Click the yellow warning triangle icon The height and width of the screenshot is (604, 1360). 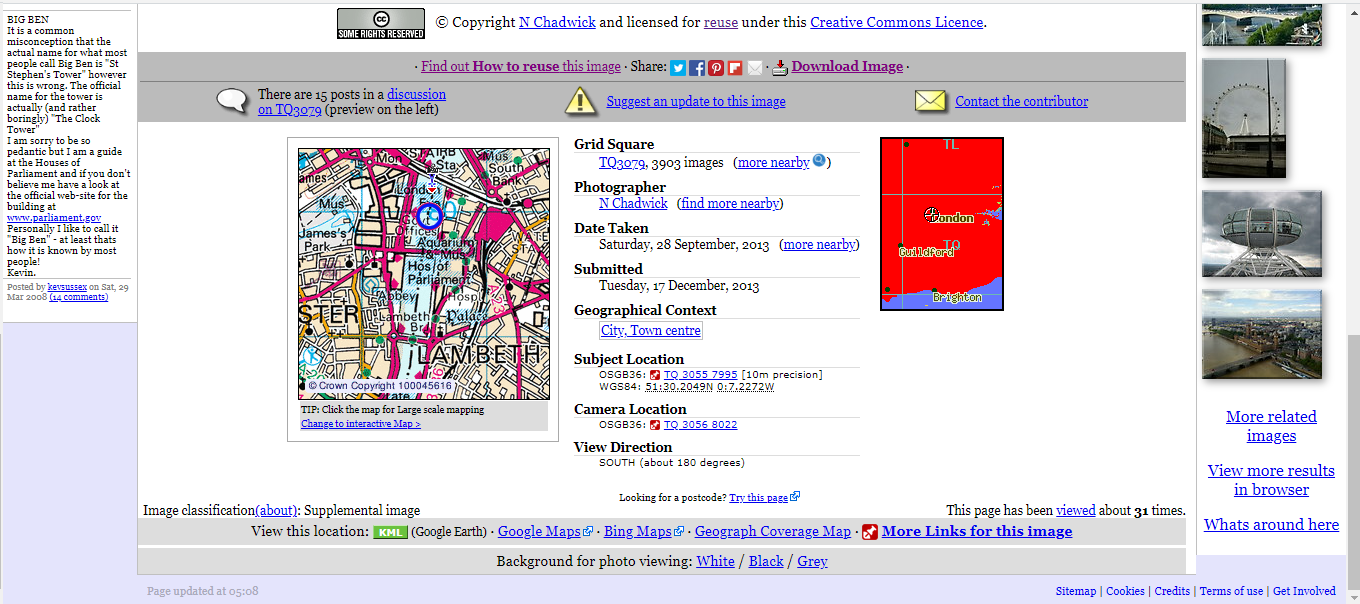point(581,101)
